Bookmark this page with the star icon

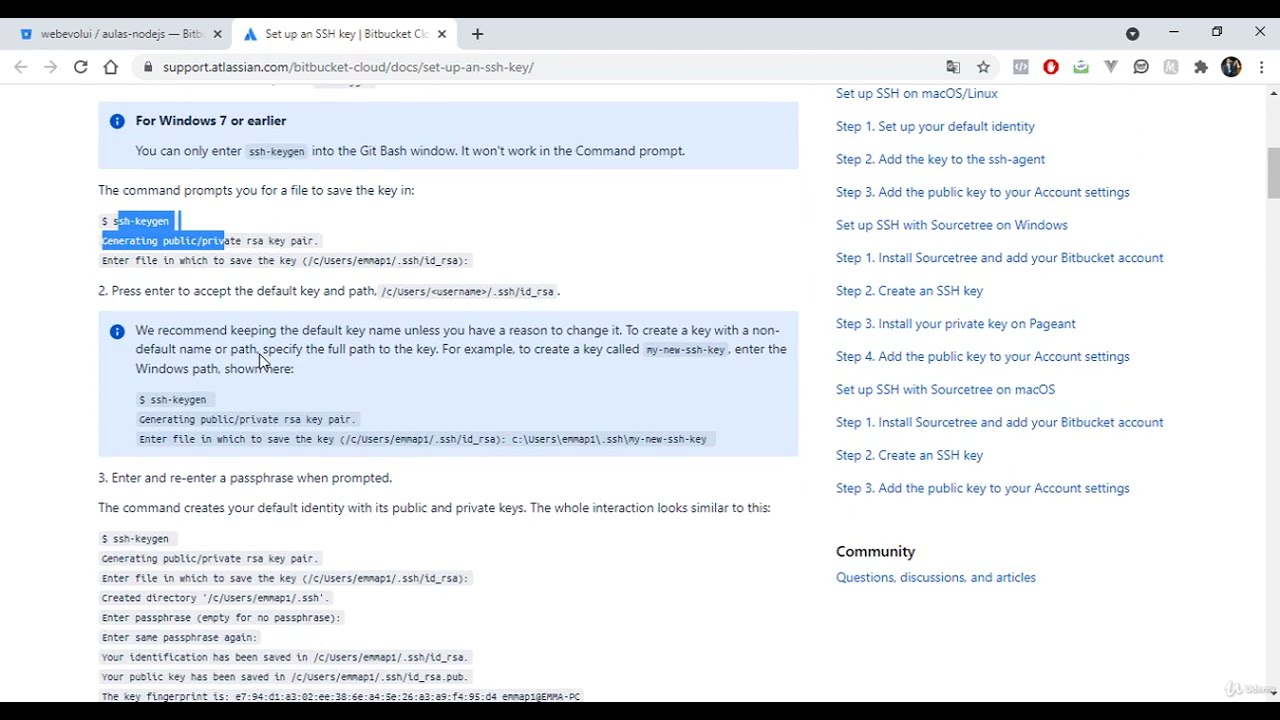pos(983,67)
